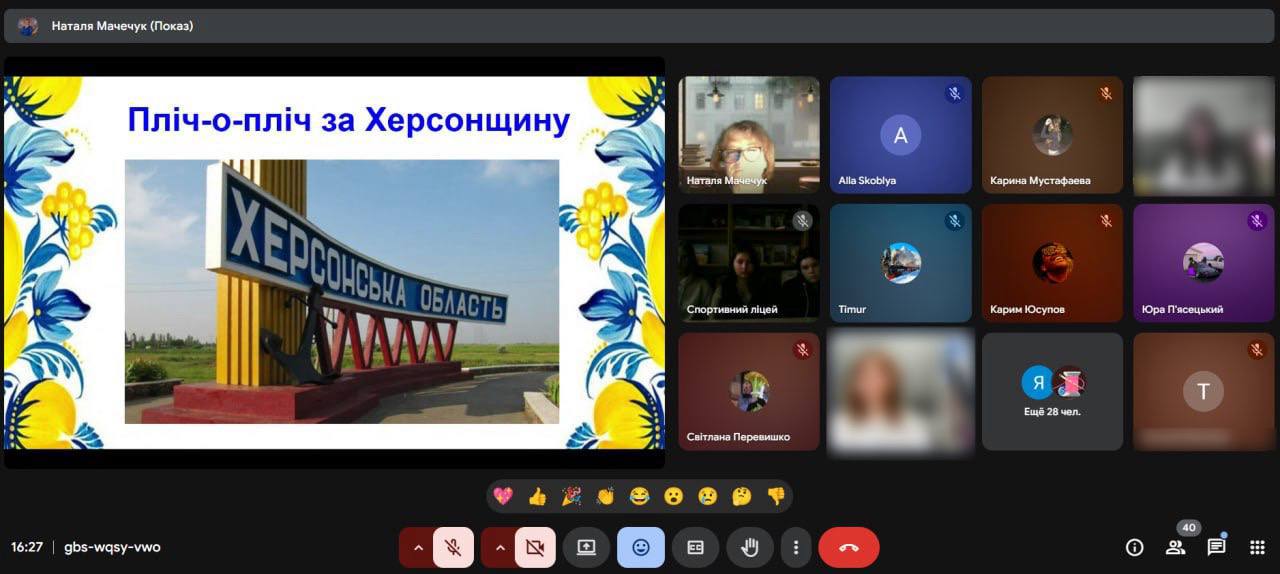Toggle the emoji reactions button
1280x574 pixels.
pos(641,547)
